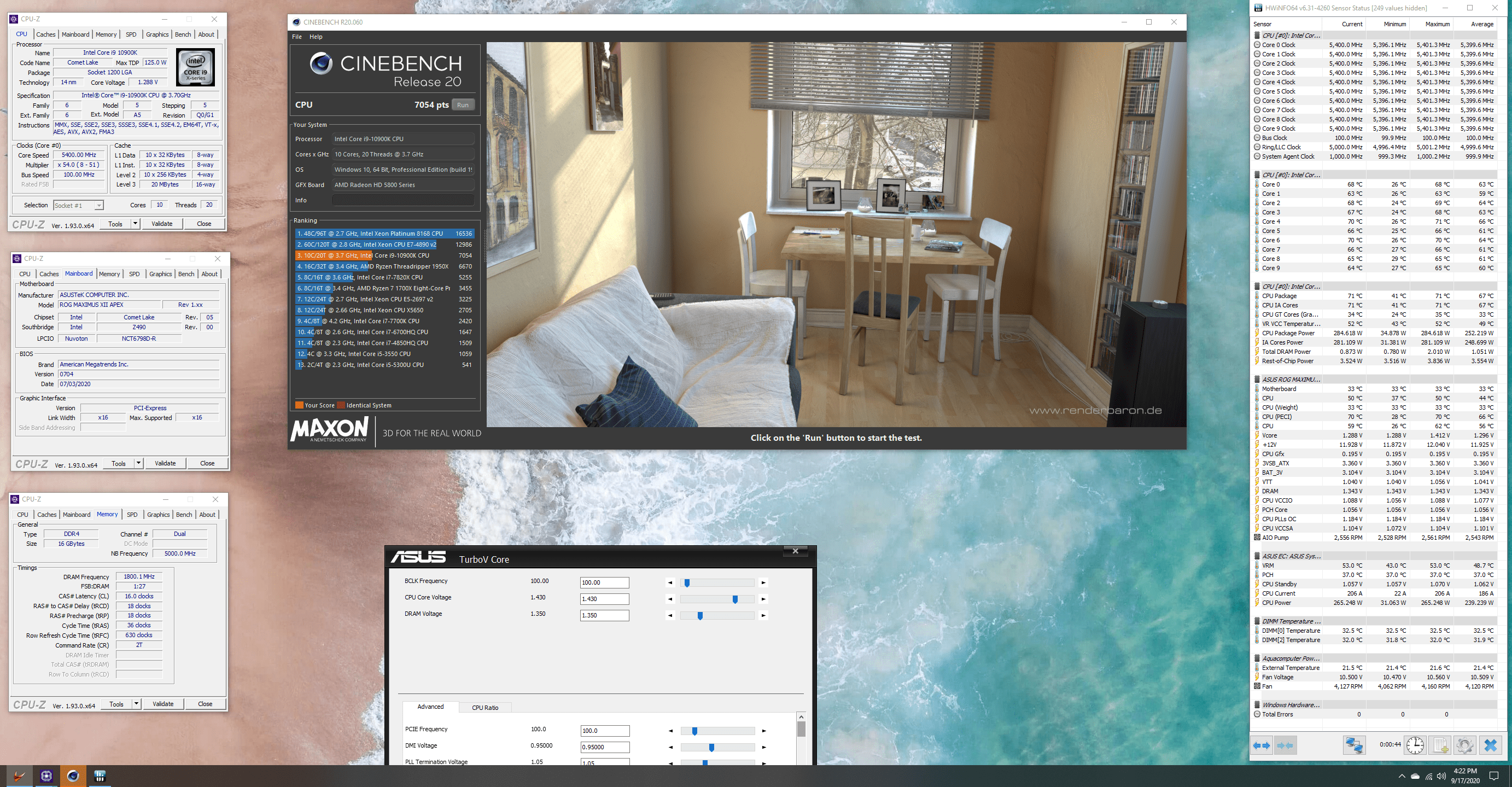Click Run button next to 7054 pts

463,105
